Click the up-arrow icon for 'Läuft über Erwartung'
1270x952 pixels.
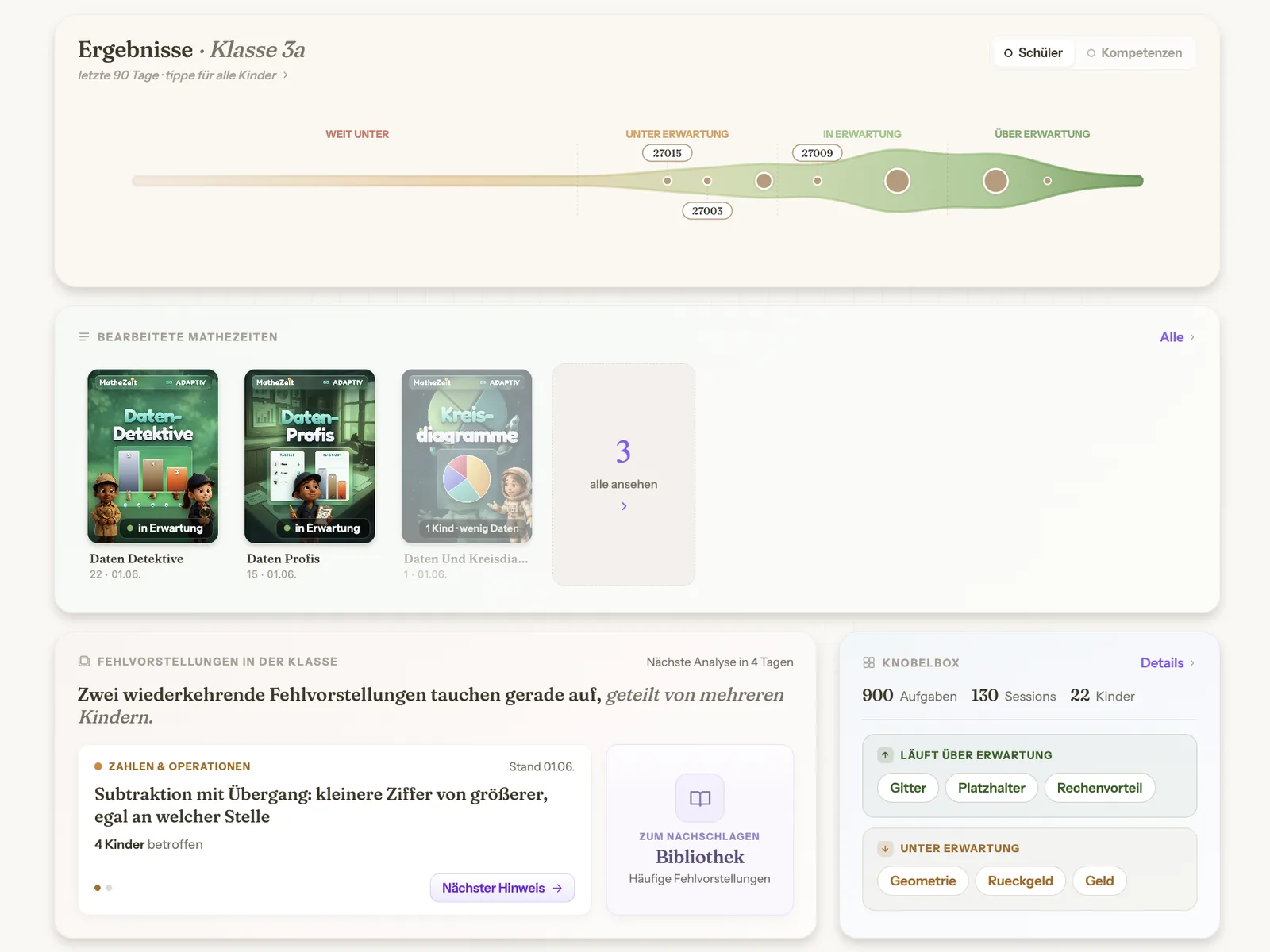[885, 755]
